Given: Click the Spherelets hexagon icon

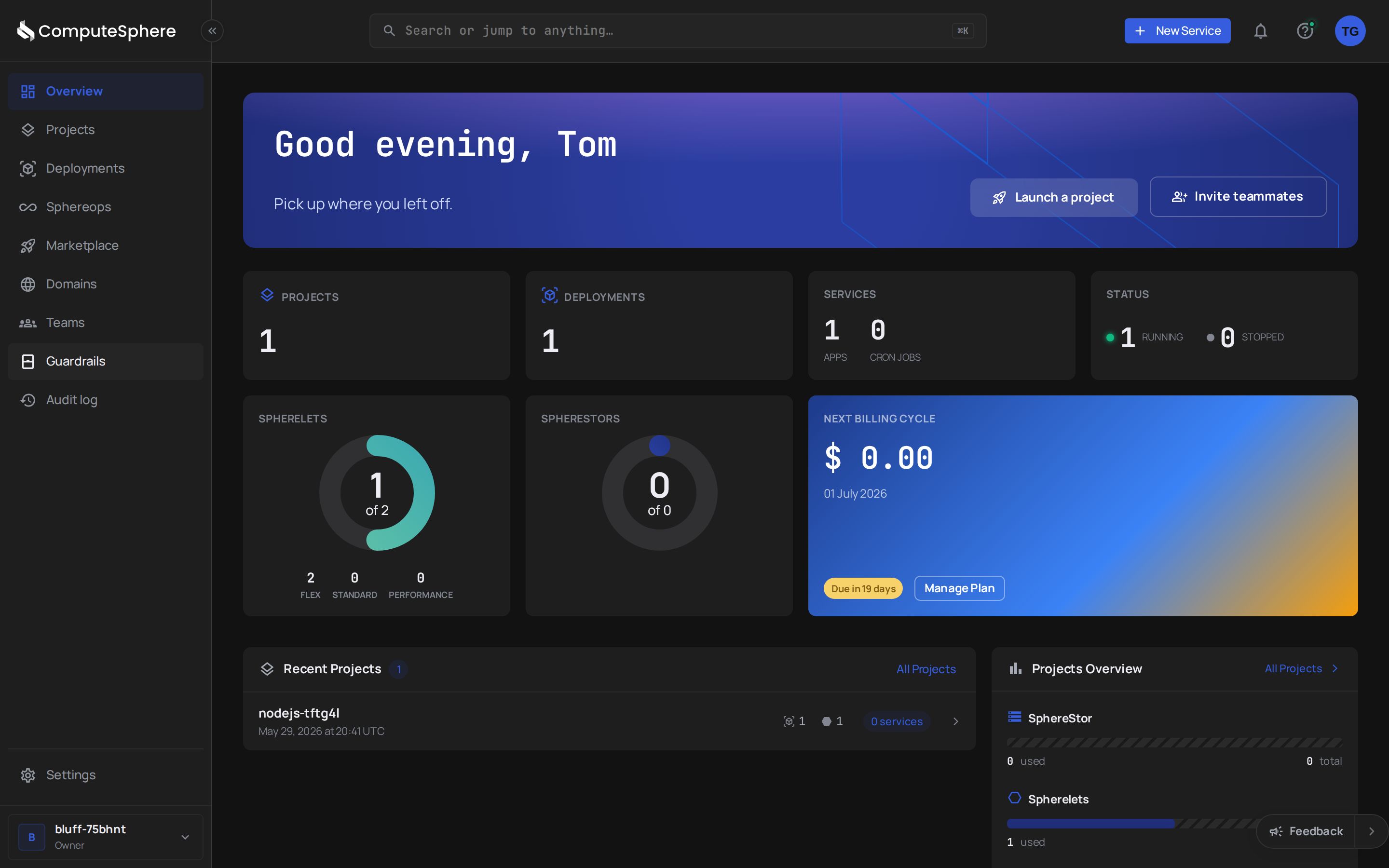Looking at the screenshot, I should click(x=1015, y=798).
